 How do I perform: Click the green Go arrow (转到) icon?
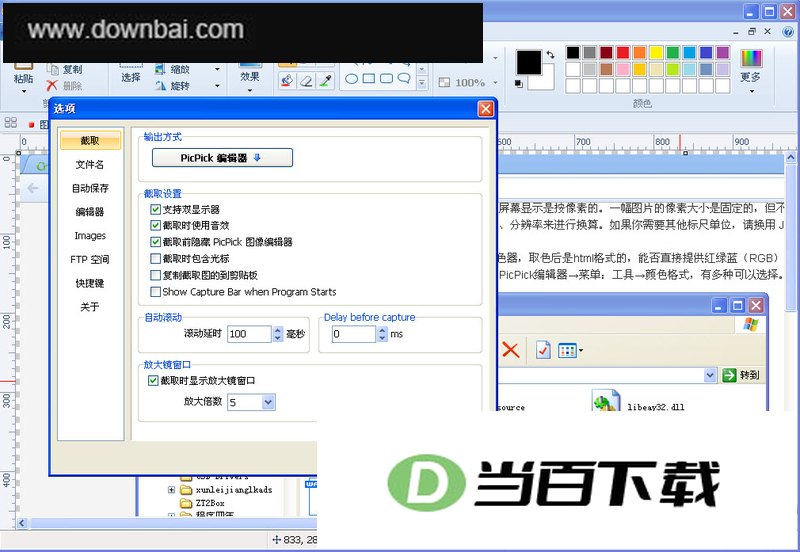730,375
